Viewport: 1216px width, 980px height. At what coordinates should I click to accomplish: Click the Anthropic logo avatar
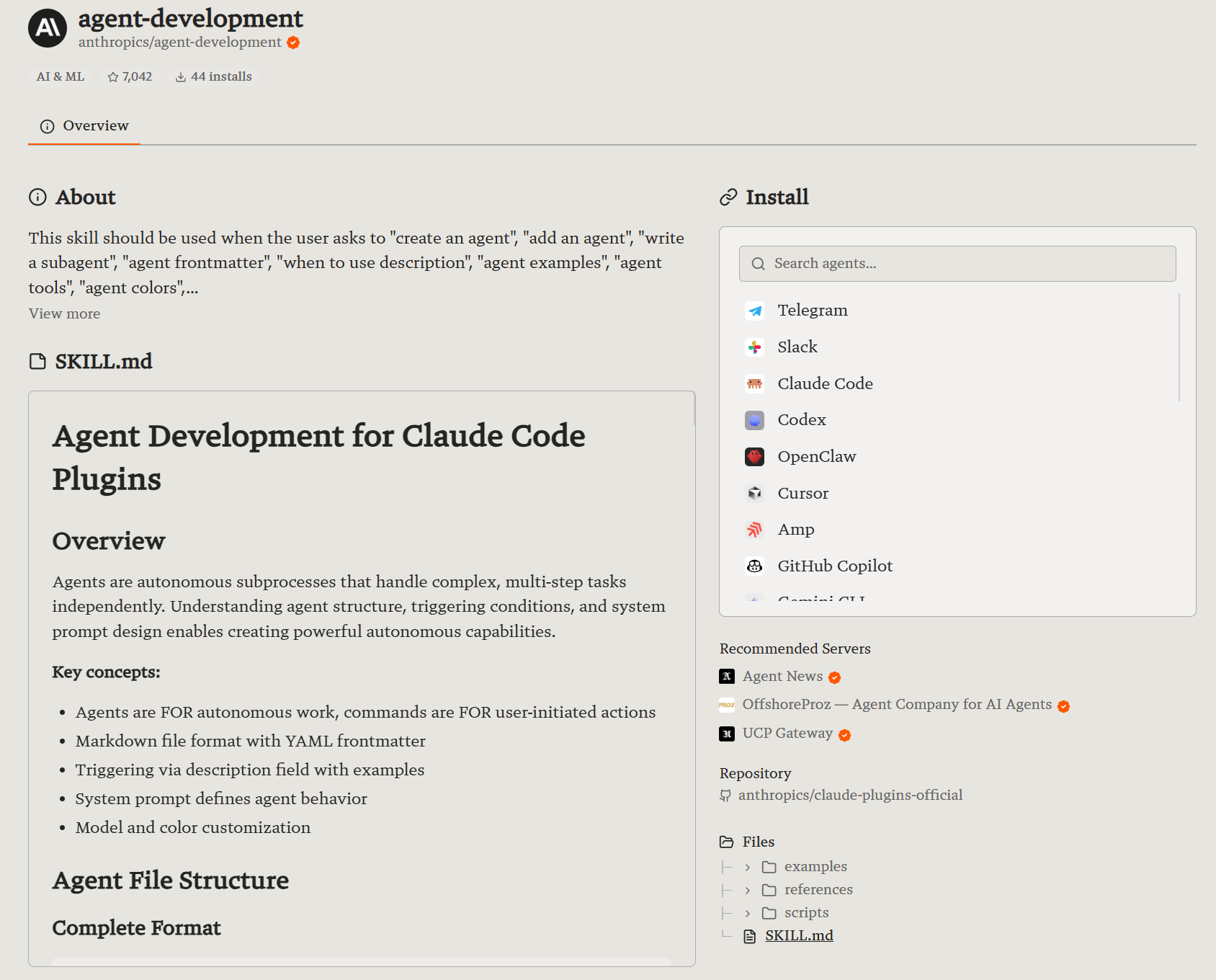48,28
